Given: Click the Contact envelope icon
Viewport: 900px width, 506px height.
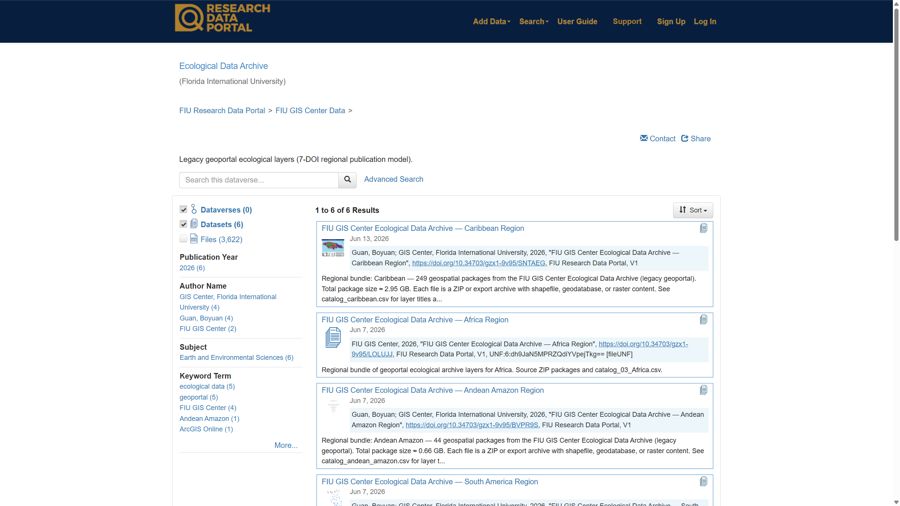Looking at the screenshot, I should pyautogui.click(x=643, y=138).
